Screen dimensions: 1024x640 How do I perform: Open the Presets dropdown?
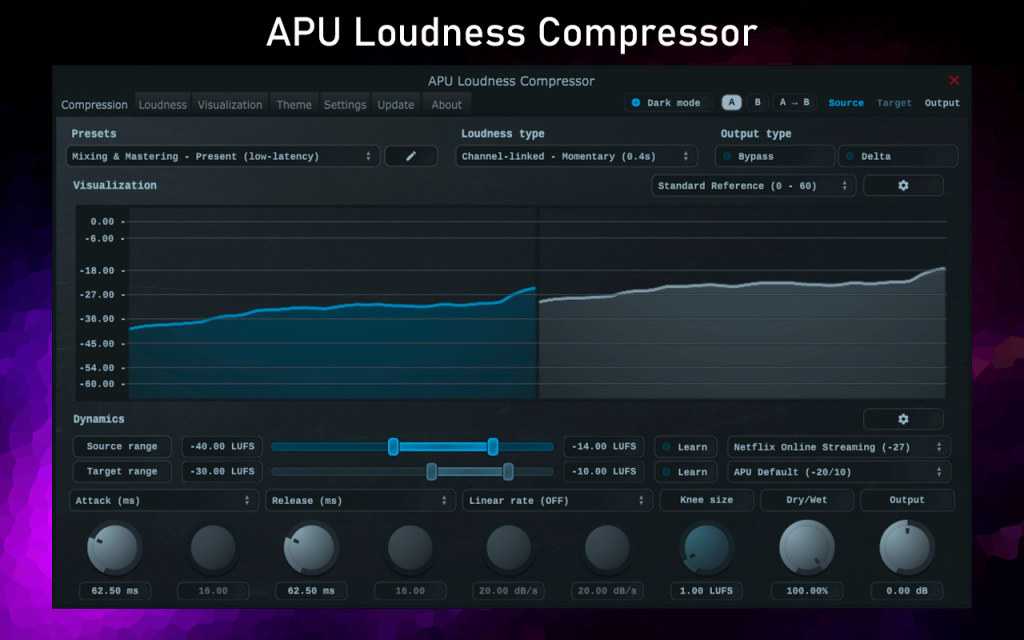[223, 156]
